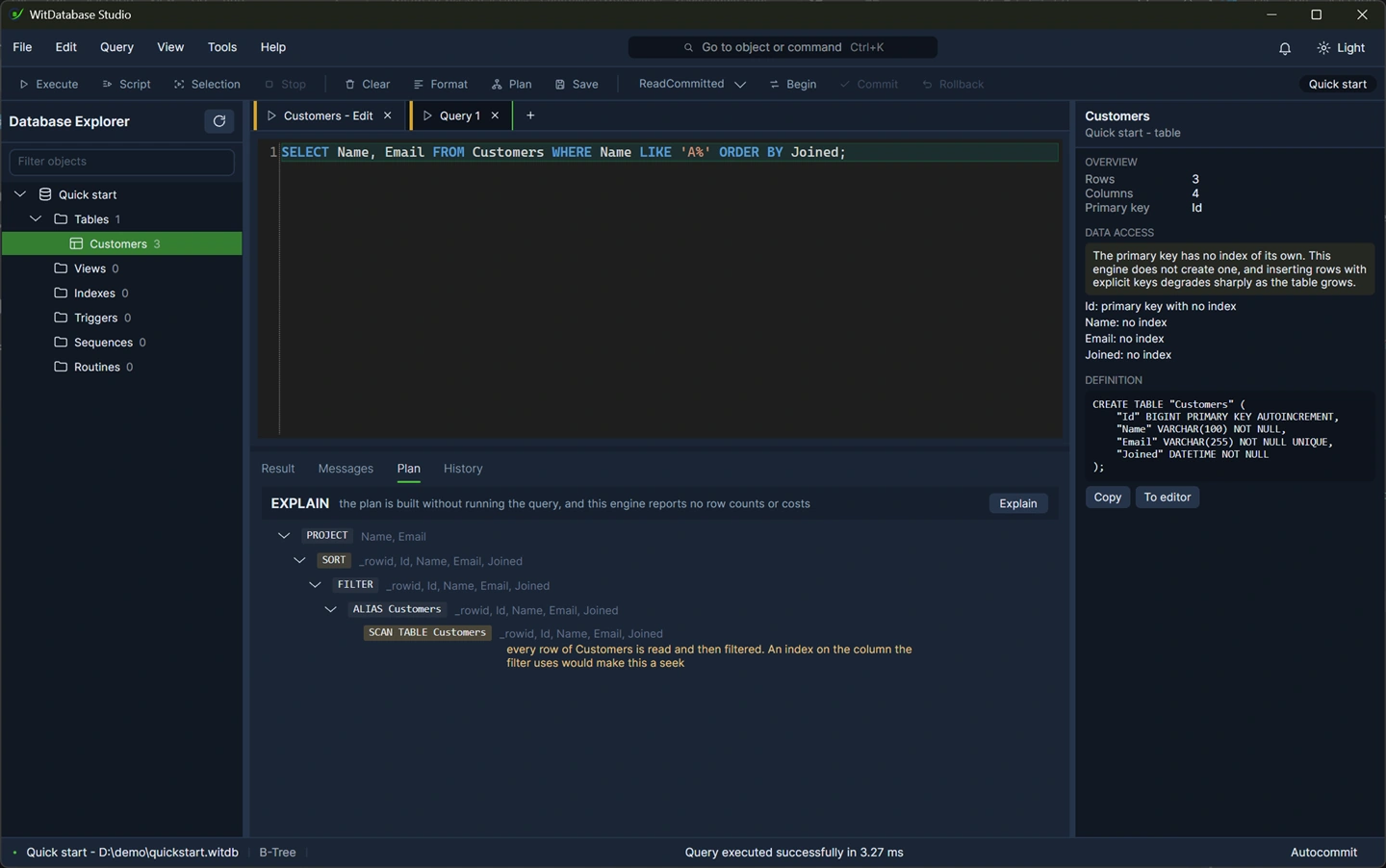
Task: Click the quickstart.witdb connection status
Action: 132,853
